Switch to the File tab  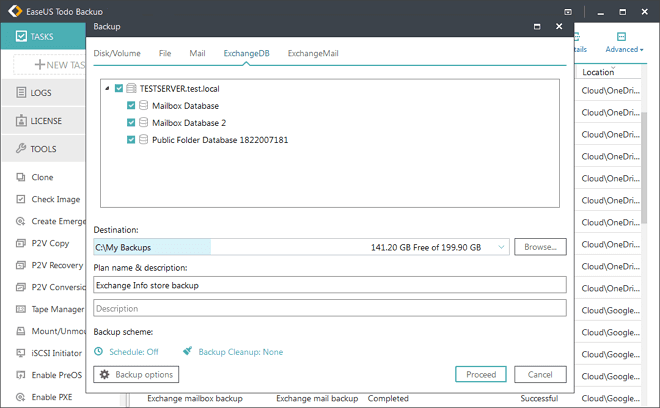[x=165, y=53]
